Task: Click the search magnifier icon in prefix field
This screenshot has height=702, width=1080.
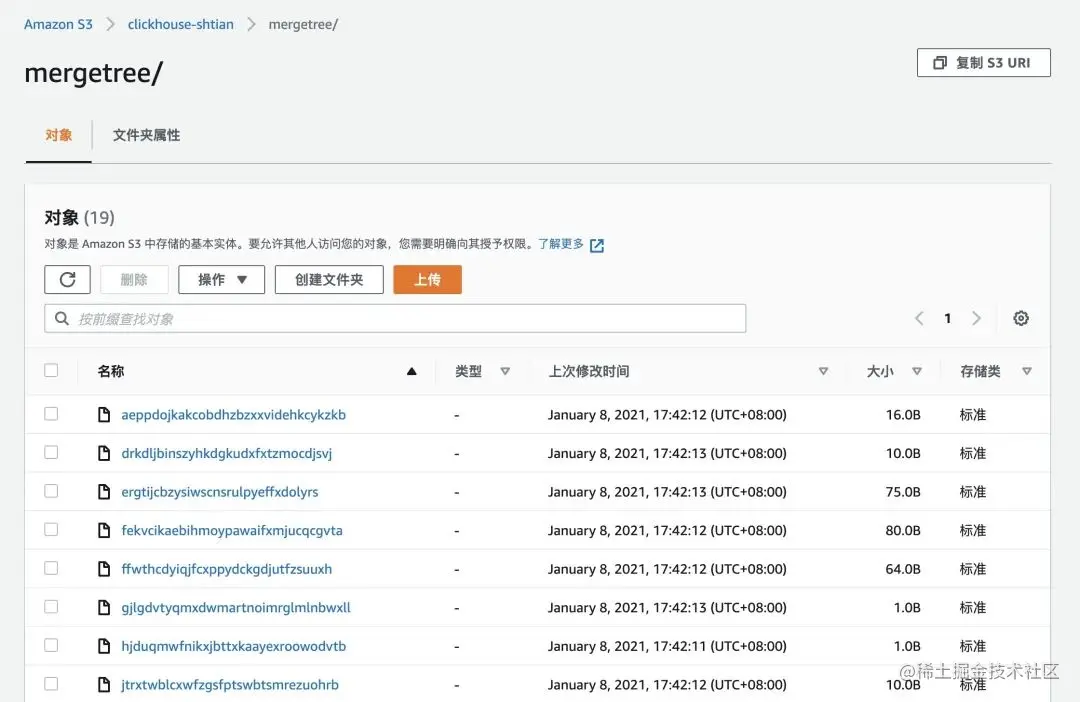Action: coord(62,318)
